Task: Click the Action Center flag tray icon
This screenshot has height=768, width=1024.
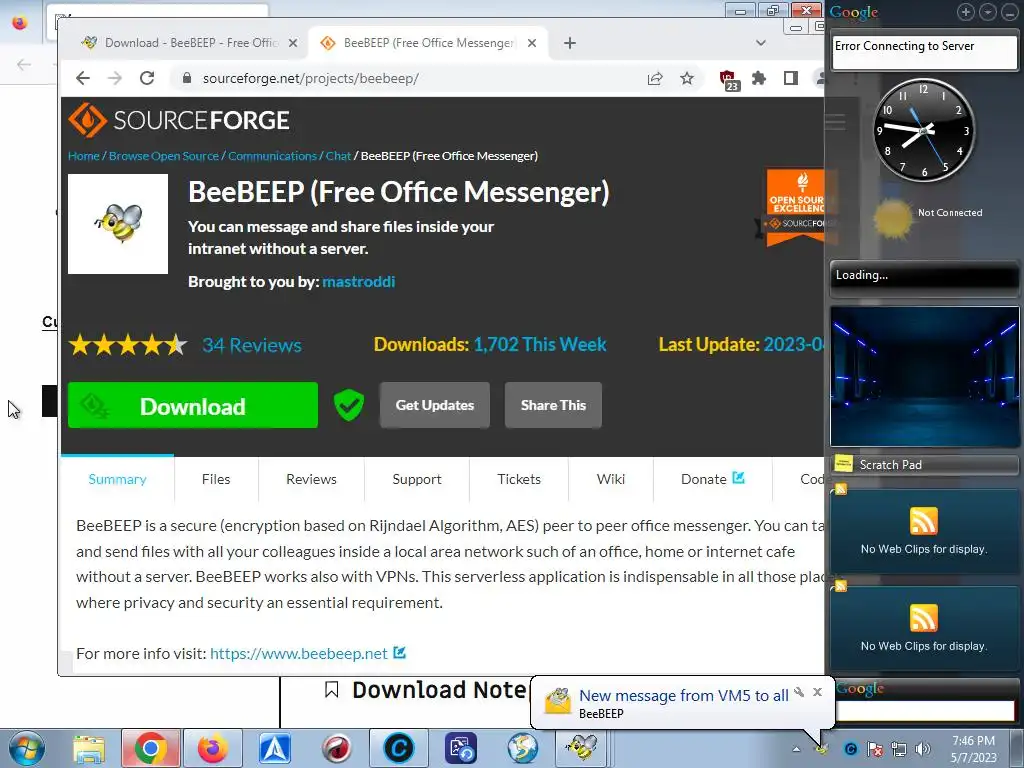Action: (874, 749)
